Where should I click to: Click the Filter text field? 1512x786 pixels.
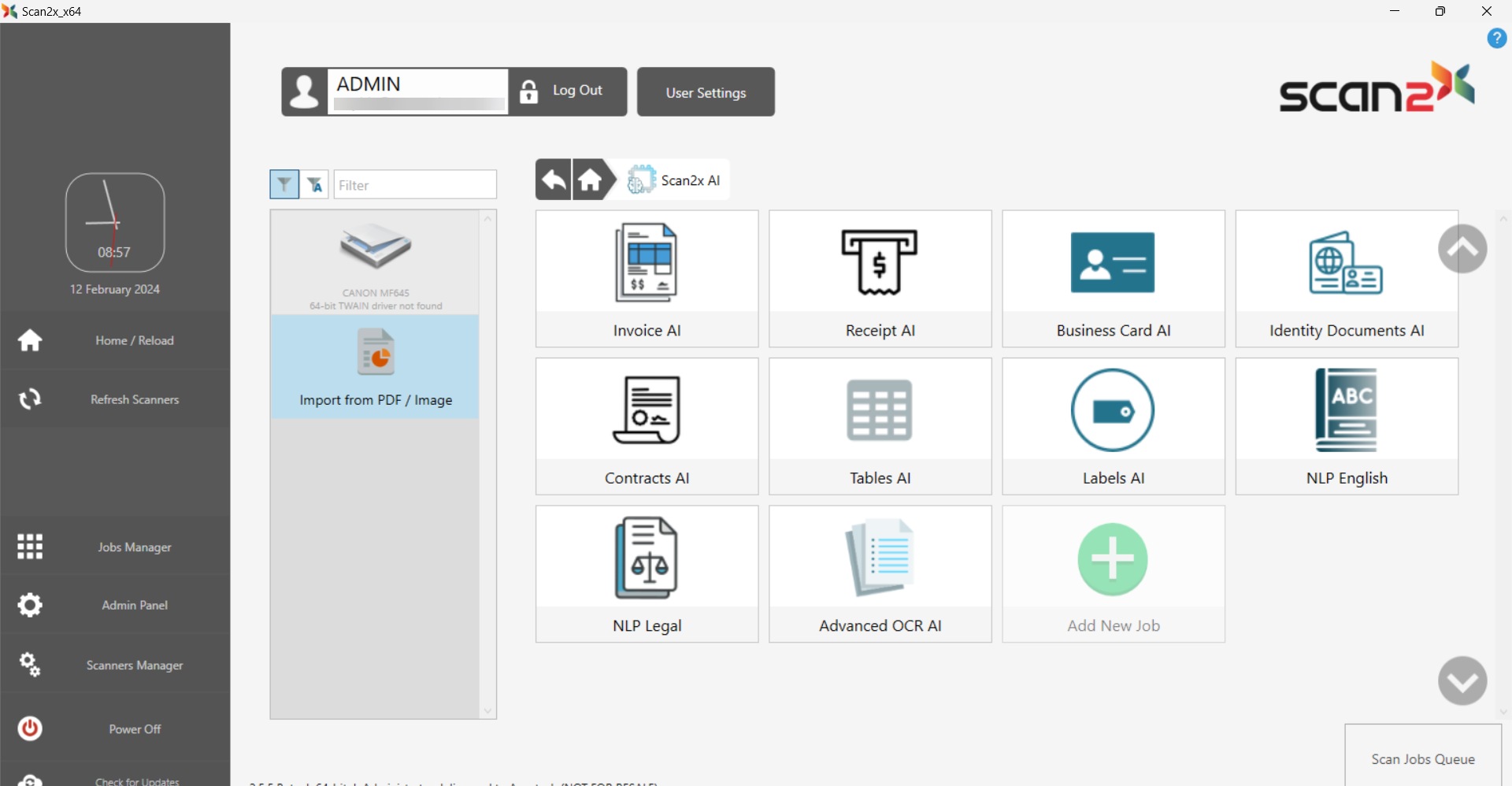point(415,184)
